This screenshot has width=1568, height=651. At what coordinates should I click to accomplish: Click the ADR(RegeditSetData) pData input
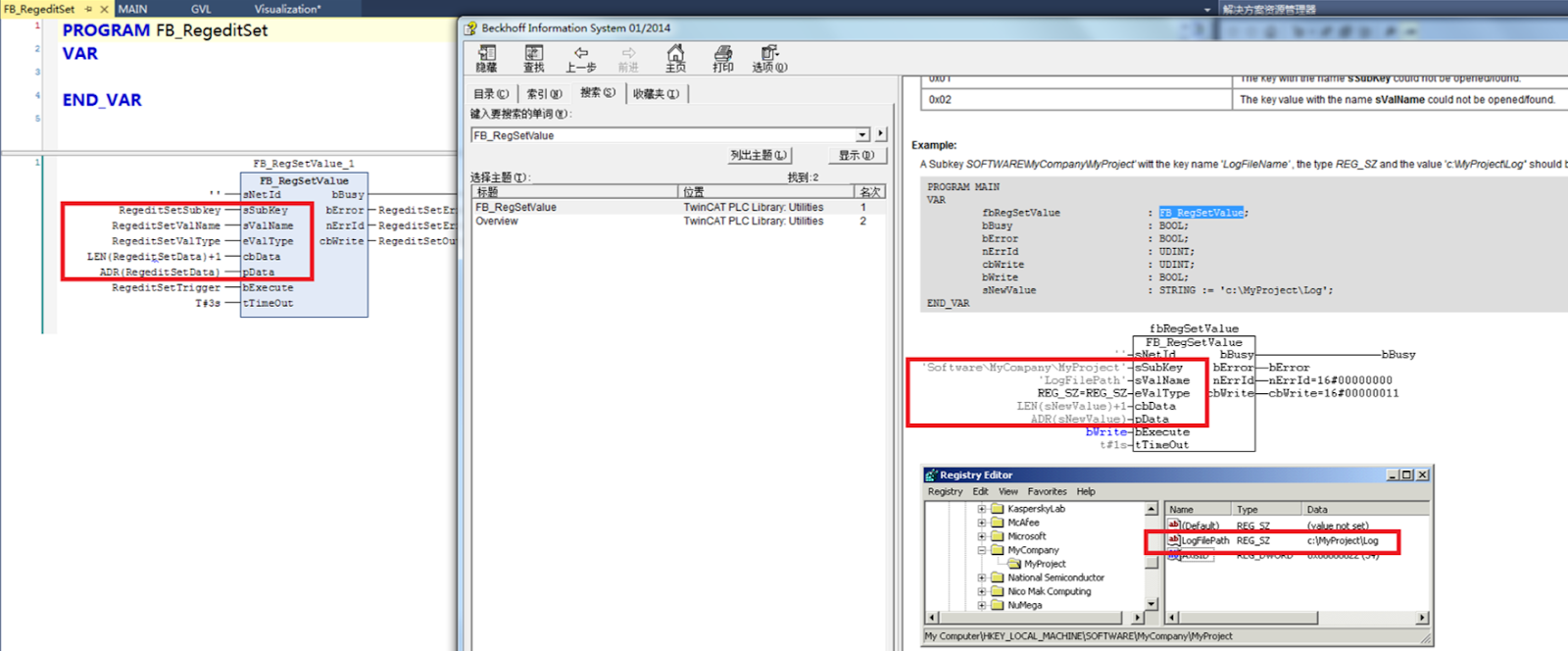(160, 273)
